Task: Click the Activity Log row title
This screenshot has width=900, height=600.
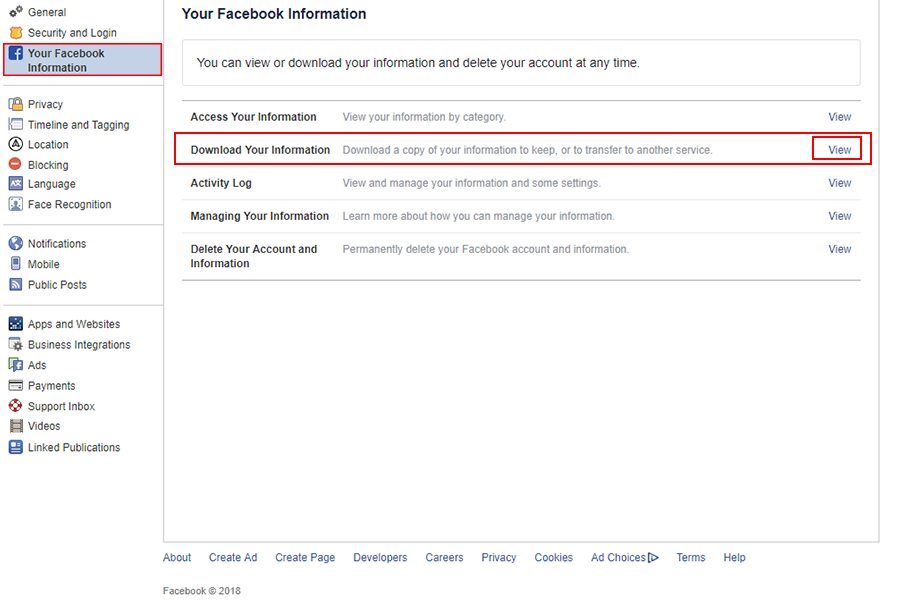Action: tap(221, 183)
